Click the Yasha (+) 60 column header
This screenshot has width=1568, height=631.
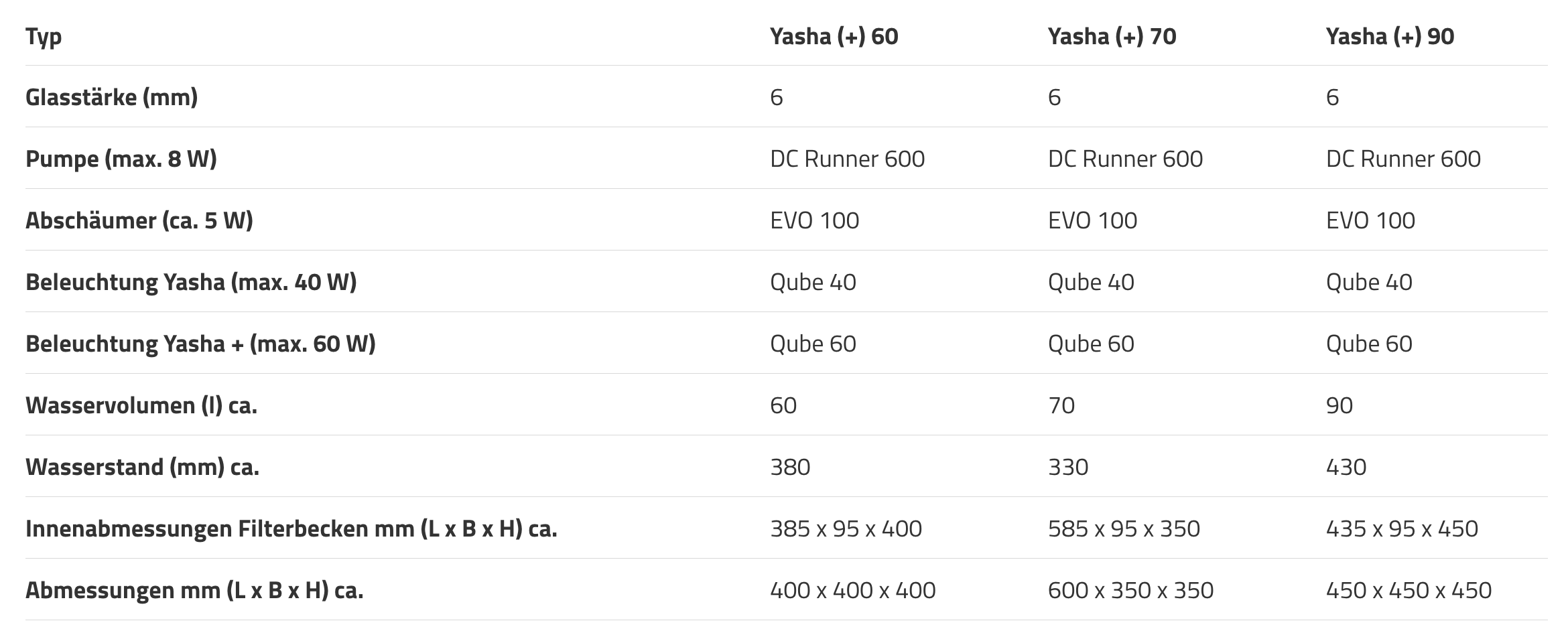pyautogui.click(x=834, y=36)
